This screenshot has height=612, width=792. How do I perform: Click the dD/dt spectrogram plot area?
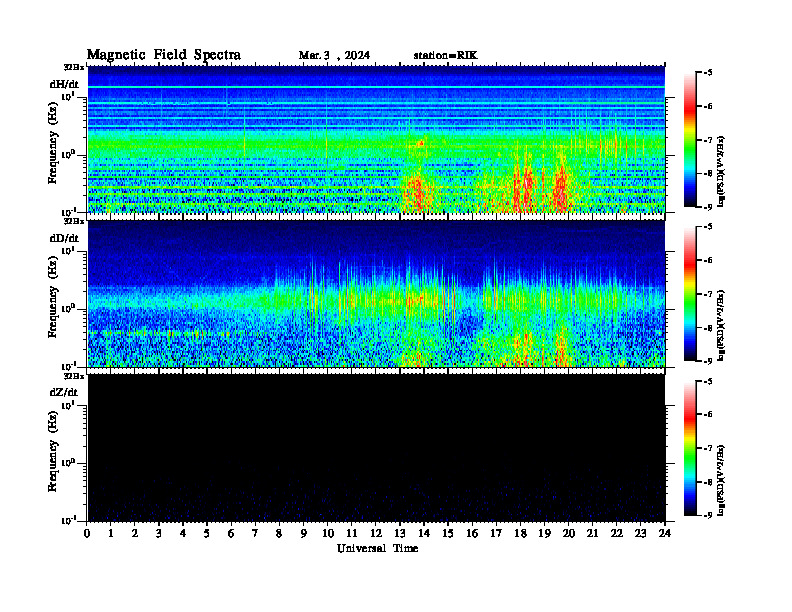click(376, 293)
